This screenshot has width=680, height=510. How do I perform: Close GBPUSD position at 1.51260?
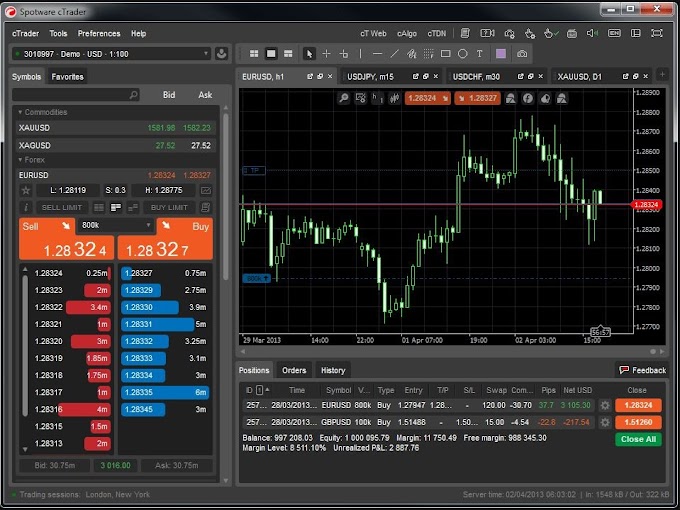[638, 422]
